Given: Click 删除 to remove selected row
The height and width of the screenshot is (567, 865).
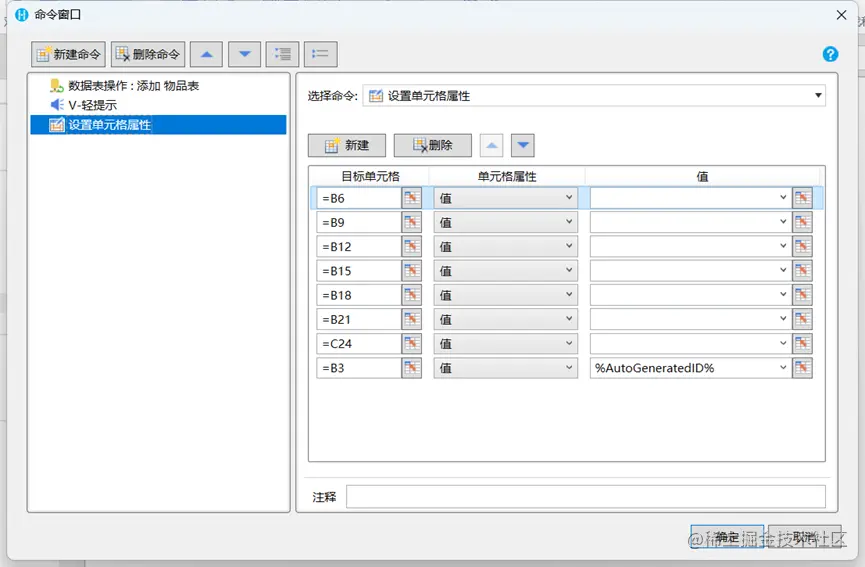Looking at the screenshot, I should [432, 145].
